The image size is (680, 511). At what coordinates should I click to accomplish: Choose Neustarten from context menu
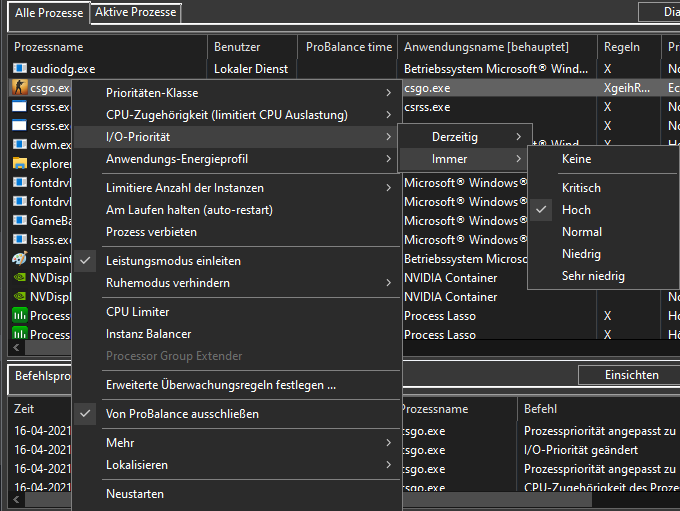pyautogui.click(x=135, y=494)
